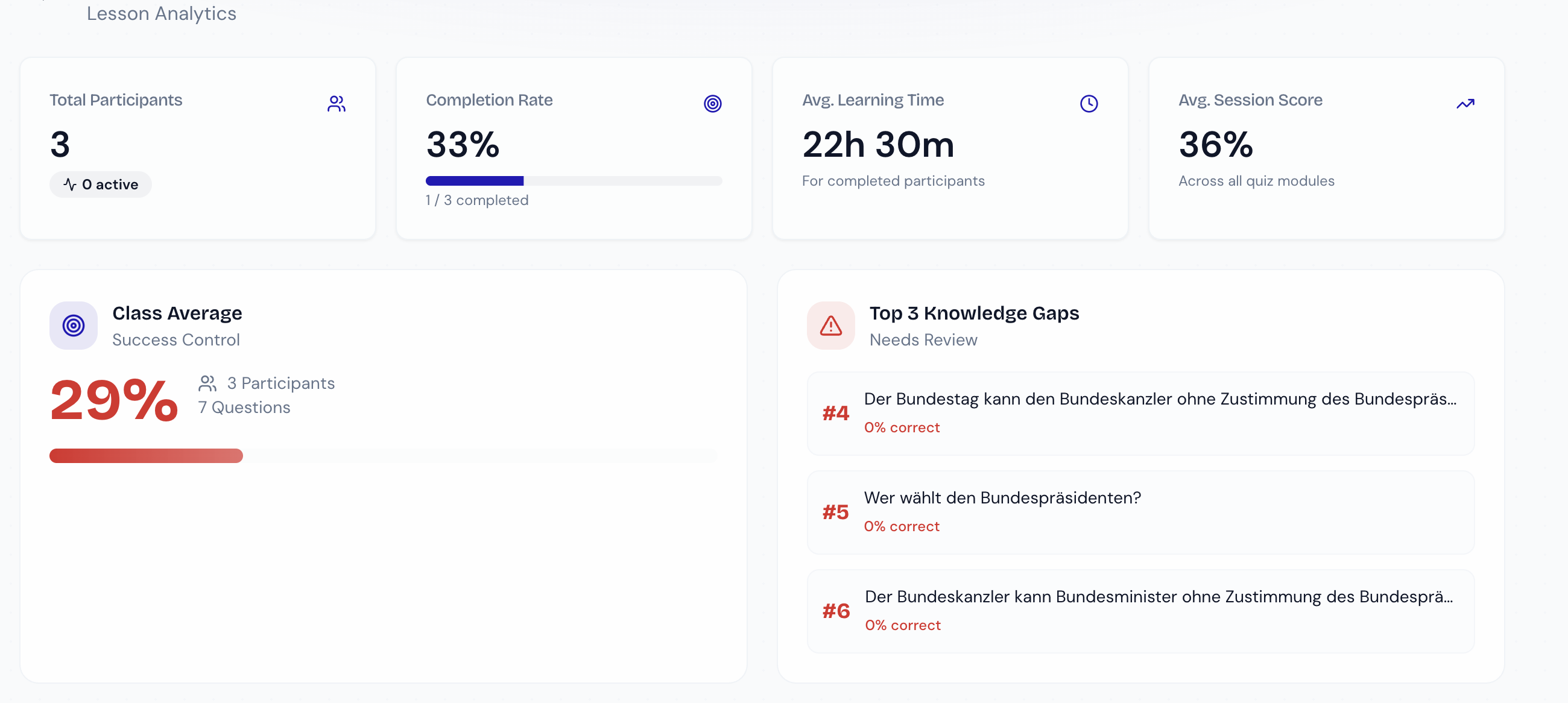Viewport: 1568px width, 703px height.
Task: Select the target icon on Completion Rate card
Action: pos(712,104)
